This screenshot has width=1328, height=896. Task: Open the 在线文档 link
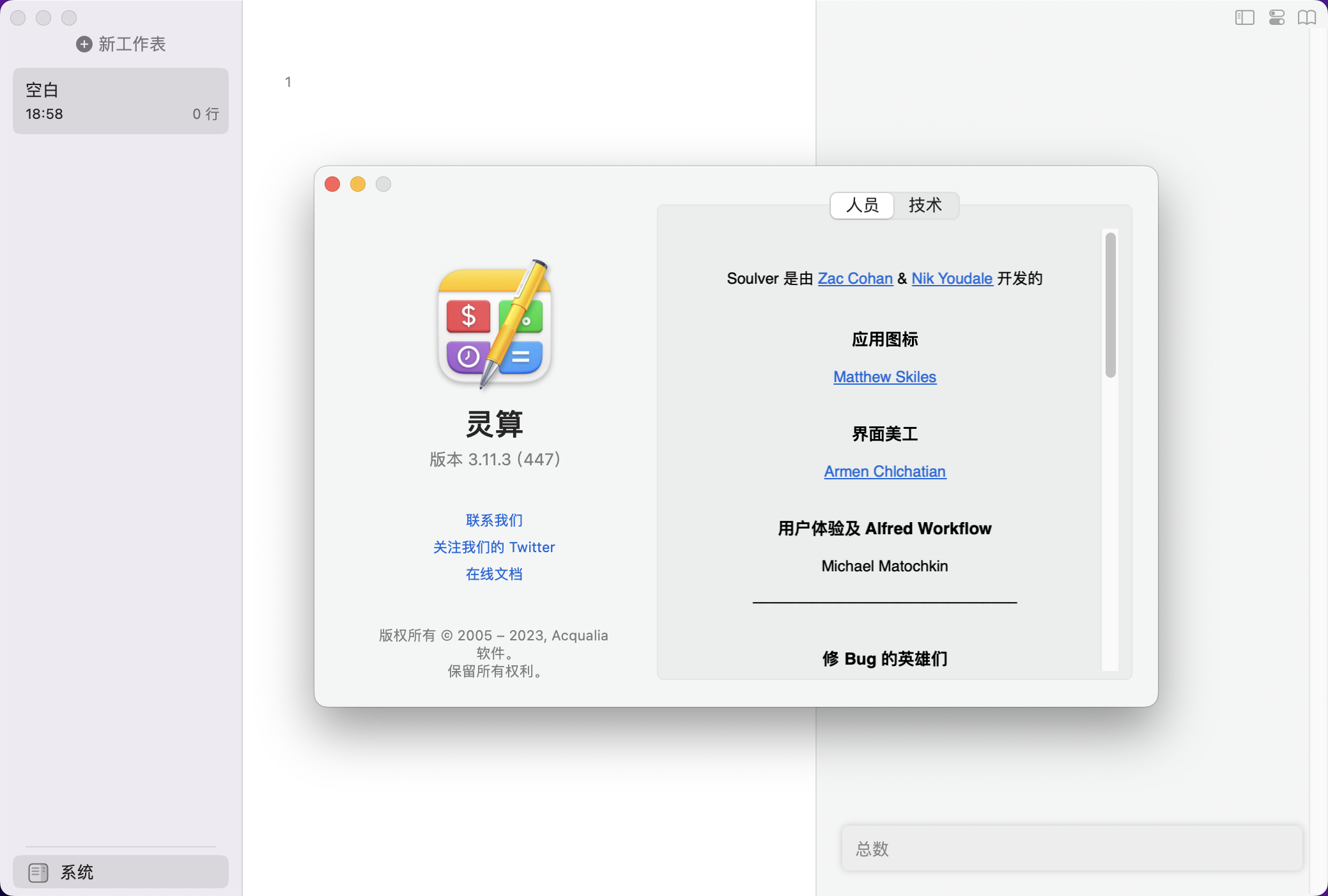pyautogui.click(x=494, y=574)
